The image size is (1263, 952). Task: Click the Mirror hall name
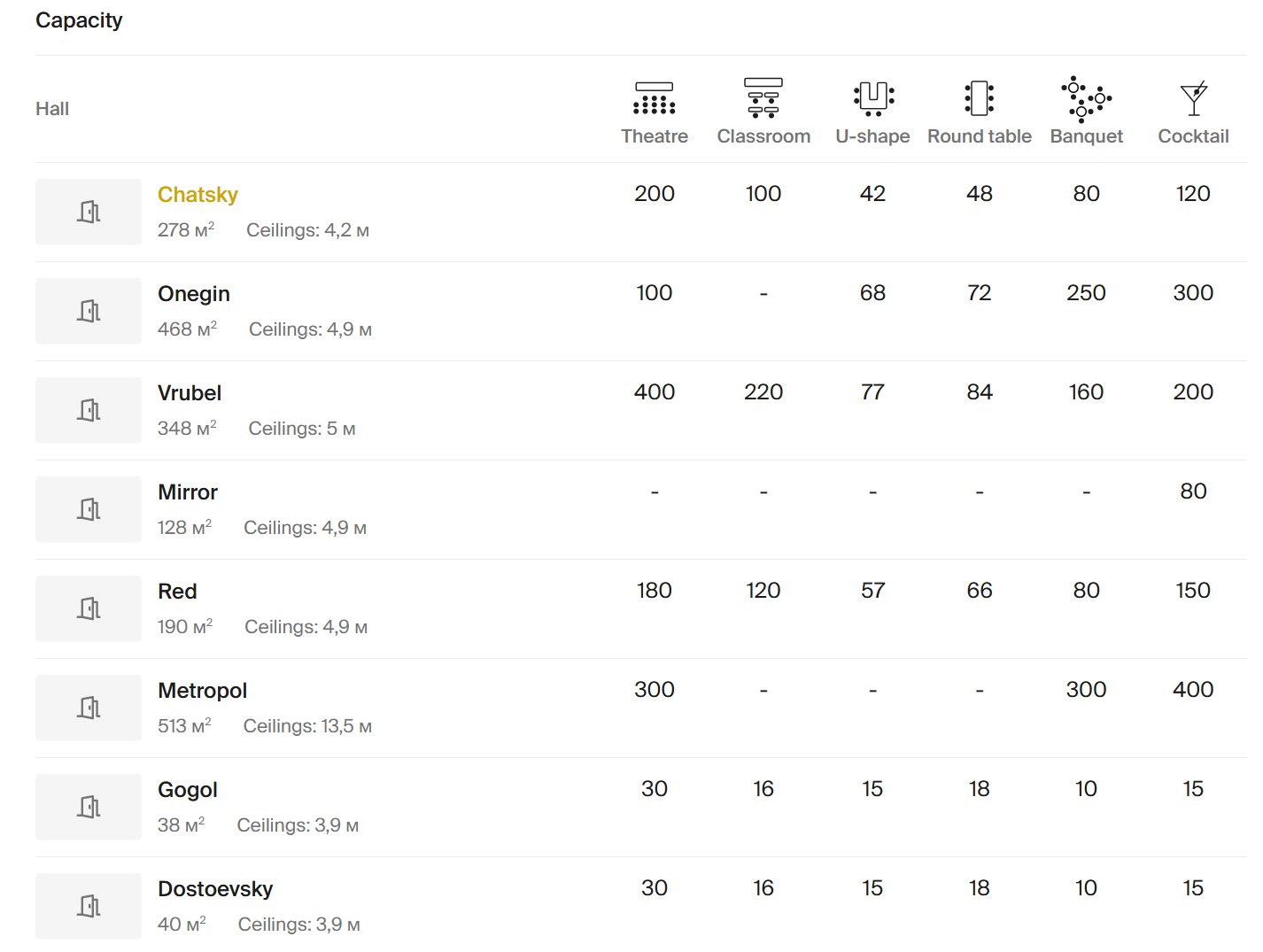(187, 492)
